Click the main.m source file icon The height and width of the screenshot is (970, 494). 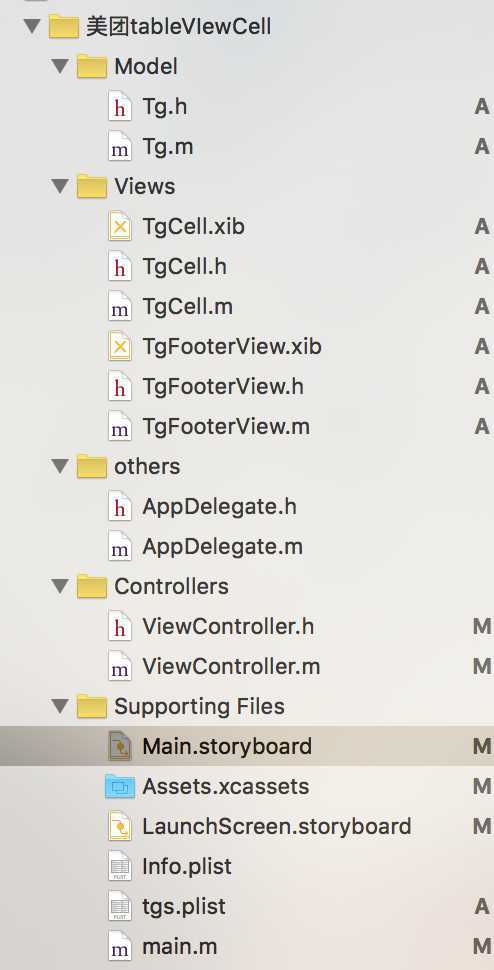(120, 946)
